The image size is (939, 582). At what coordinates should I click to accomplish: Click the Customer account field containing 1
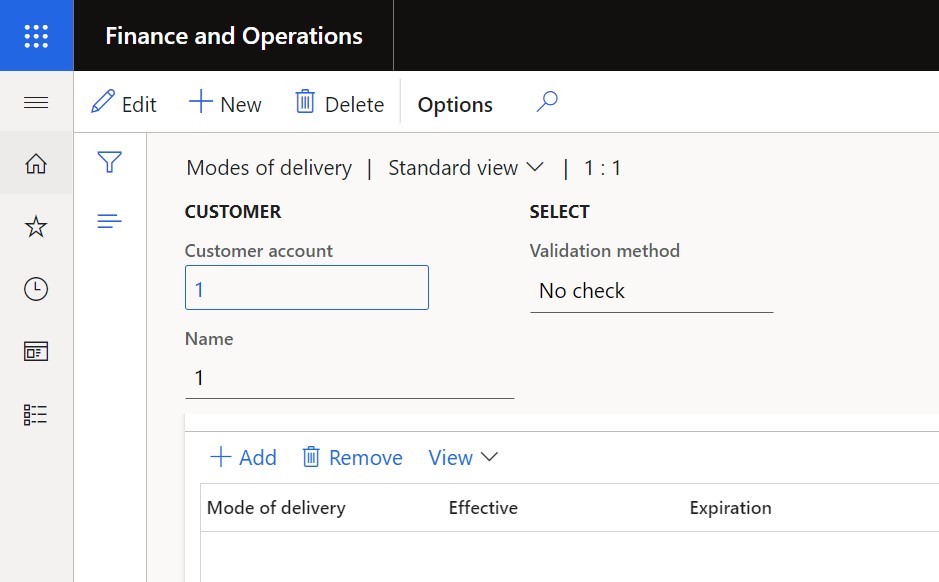[306, 287]
